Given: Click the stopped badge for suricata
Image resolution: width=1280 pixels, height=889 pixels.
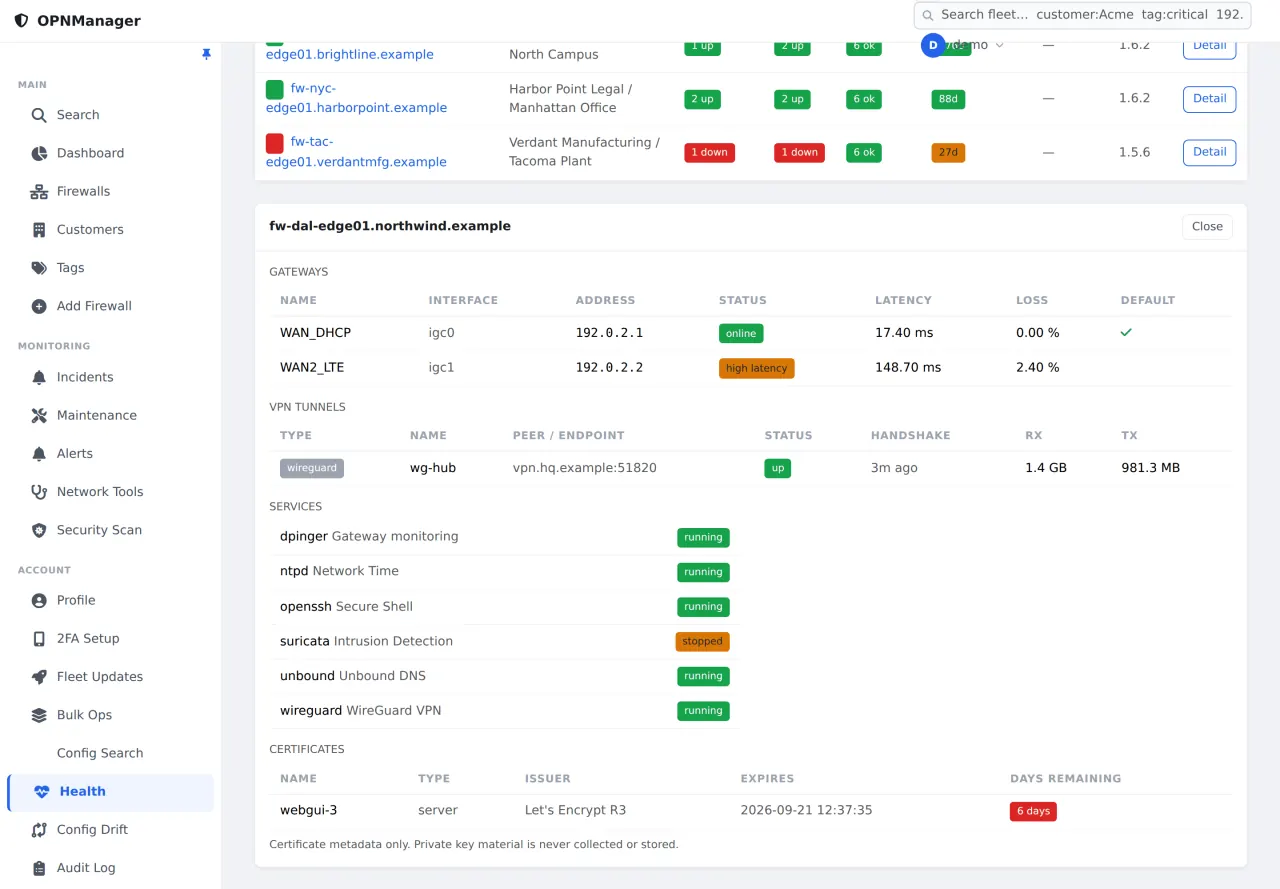Looking at the screenshot, I should coord(702,642).
